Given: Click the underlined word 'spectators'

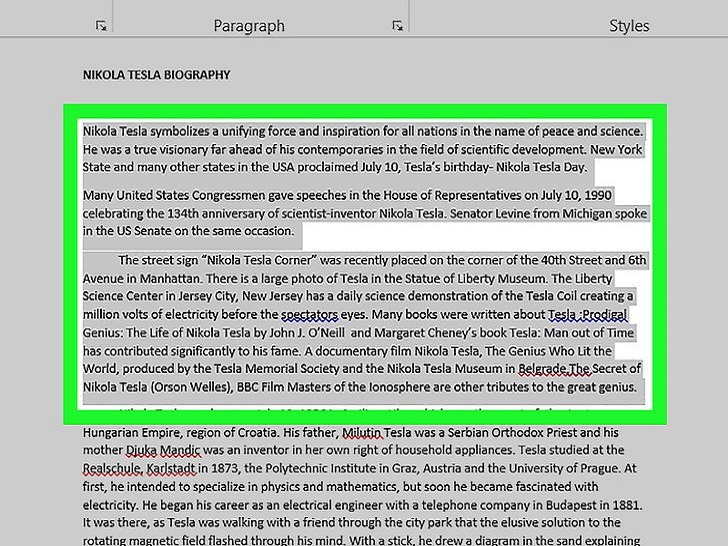Looking at the screenshot, I should click(310, 315).
